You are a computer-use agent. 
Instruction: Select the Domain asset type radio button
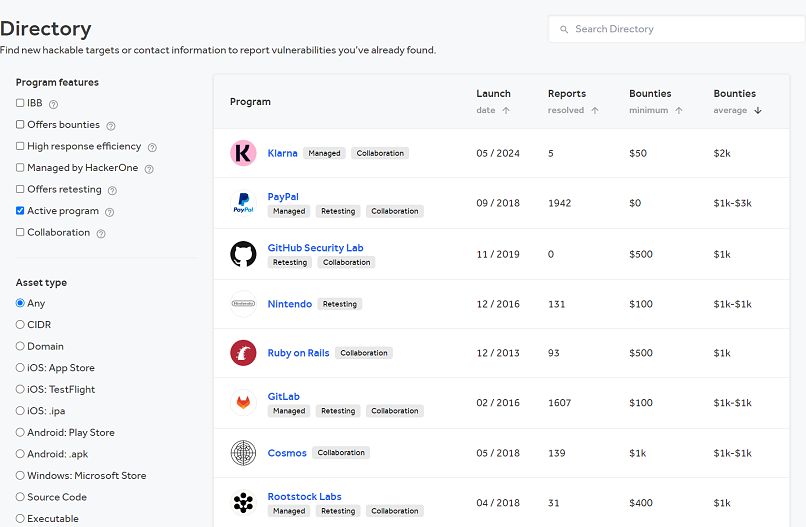pyautogui.click(x=20, y=346)
